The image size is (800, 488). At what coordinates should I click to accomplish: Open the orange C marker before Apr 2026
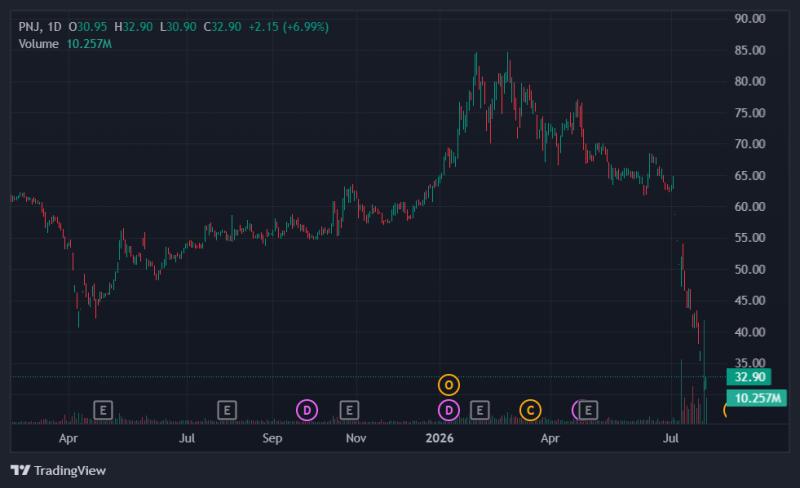click(531, 410)
